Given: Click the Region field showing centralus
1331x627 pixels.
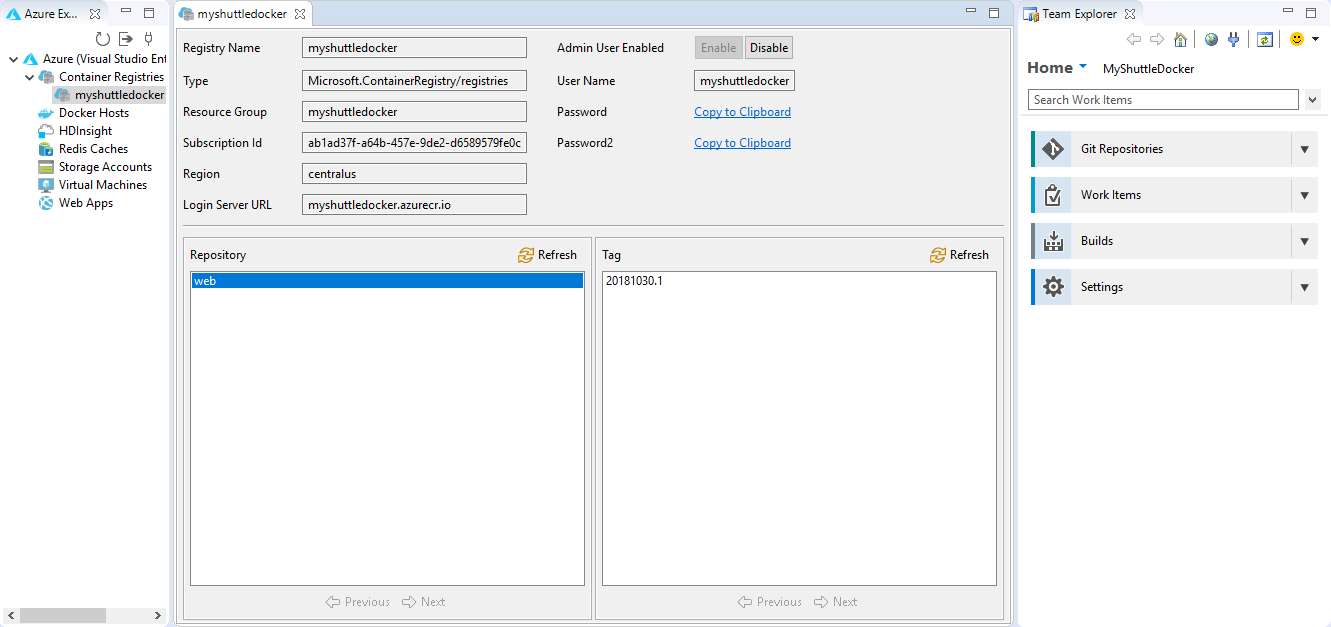Looking at the screenshot, I should 414,174.
